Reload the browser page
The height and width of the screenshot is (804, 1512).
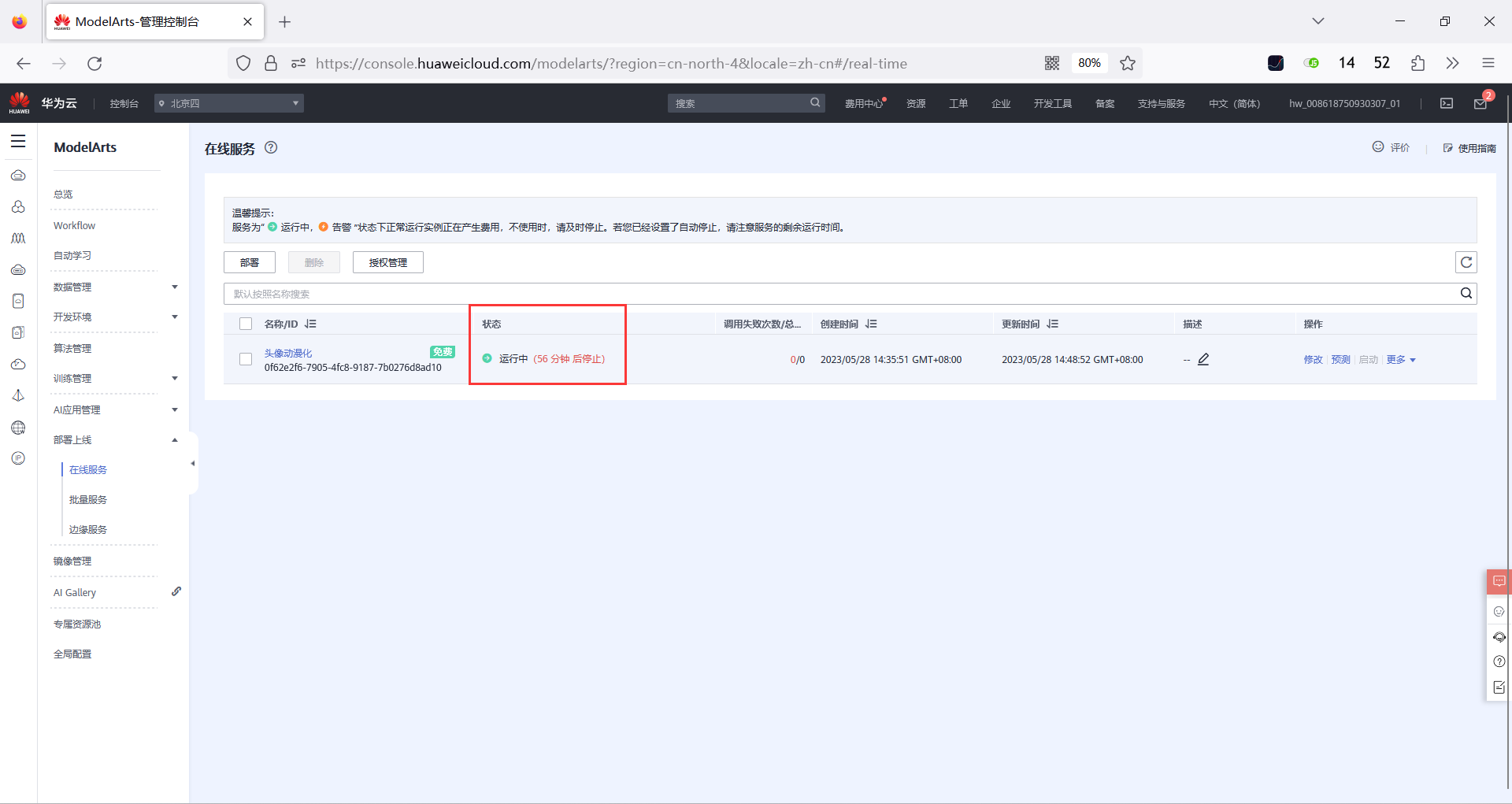point(94,64)
